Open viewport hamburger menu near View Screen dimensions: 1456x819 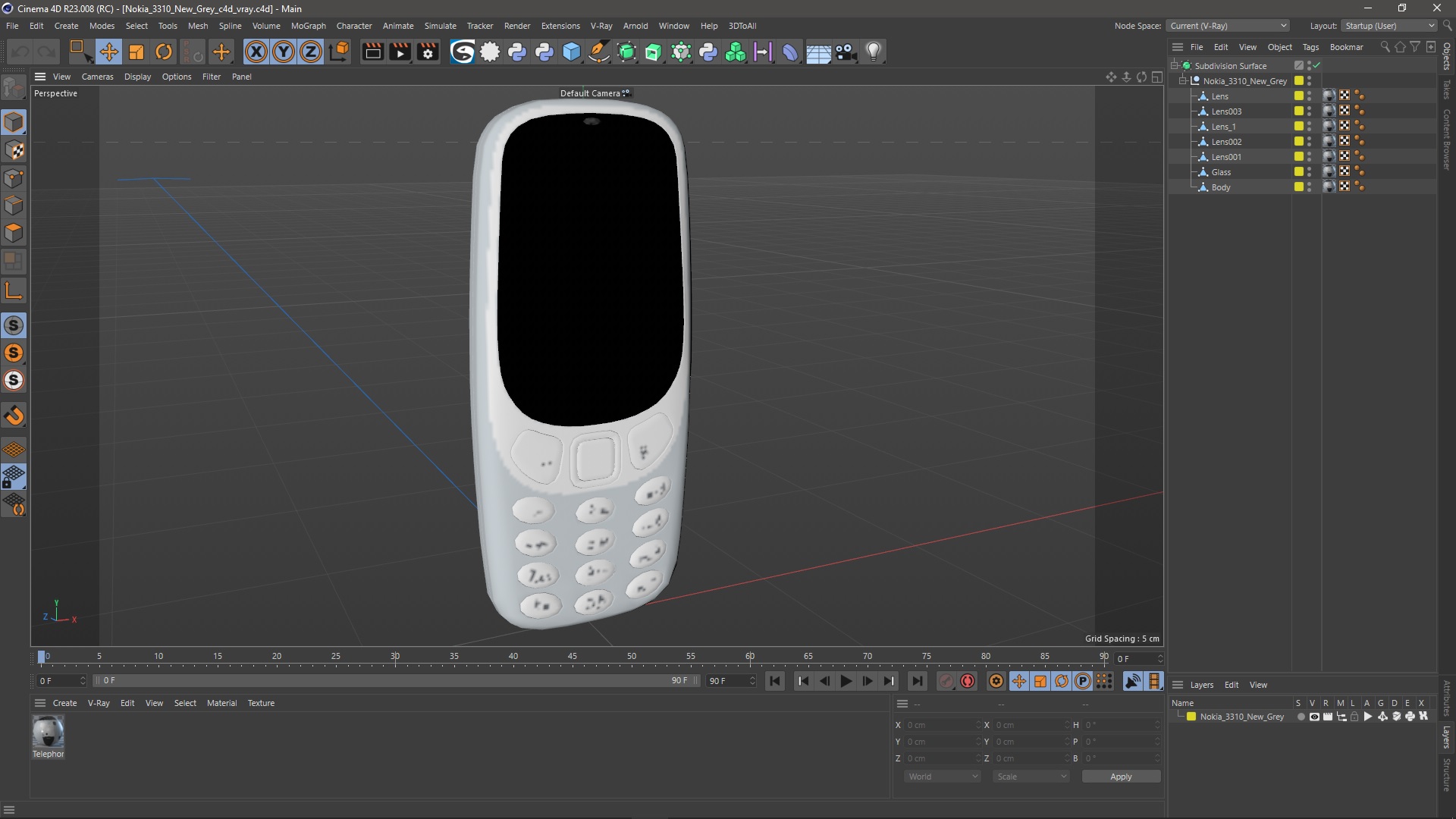point(40,77)
